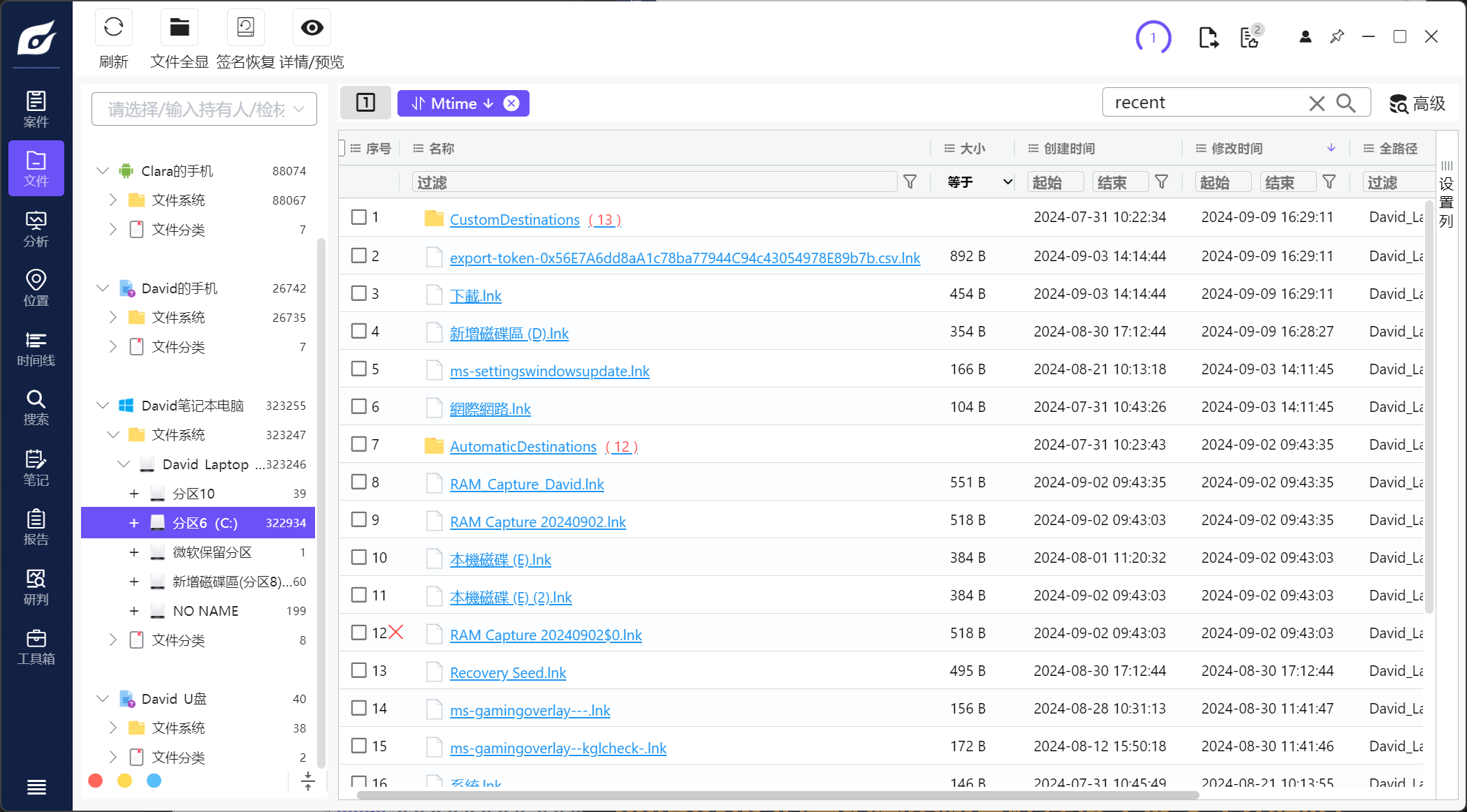Expand the 分区10 partition node

coord(134,494)
